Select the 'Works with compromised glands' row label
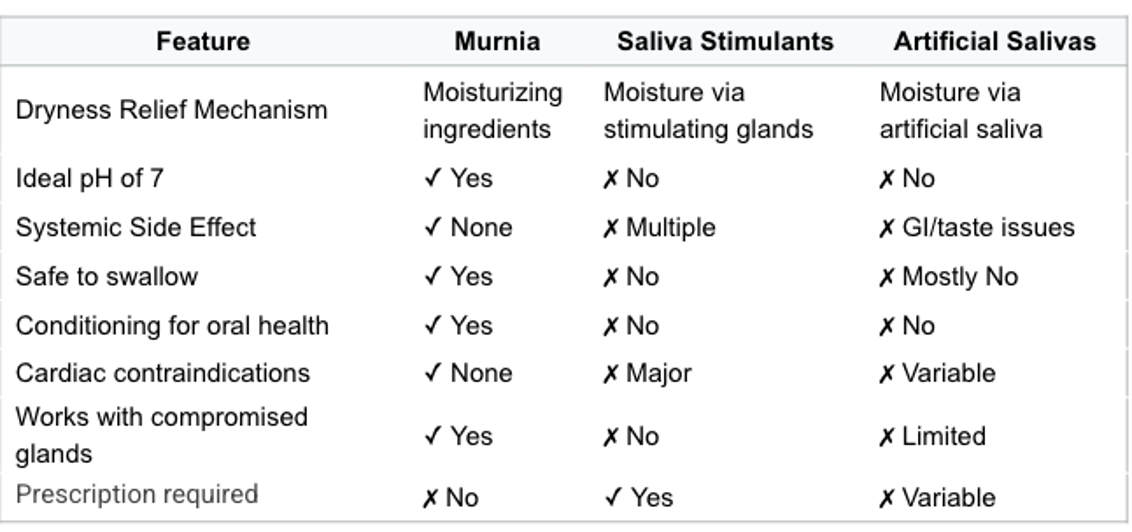This screenshot has height=532, width=1132. pos(162,435)
